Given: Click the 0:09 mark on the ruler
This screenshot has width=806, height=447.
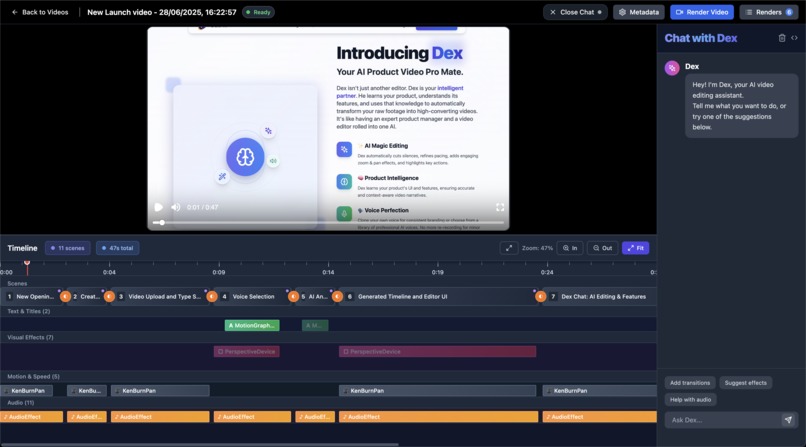Looking at the screenshot, I should [218, 272].
